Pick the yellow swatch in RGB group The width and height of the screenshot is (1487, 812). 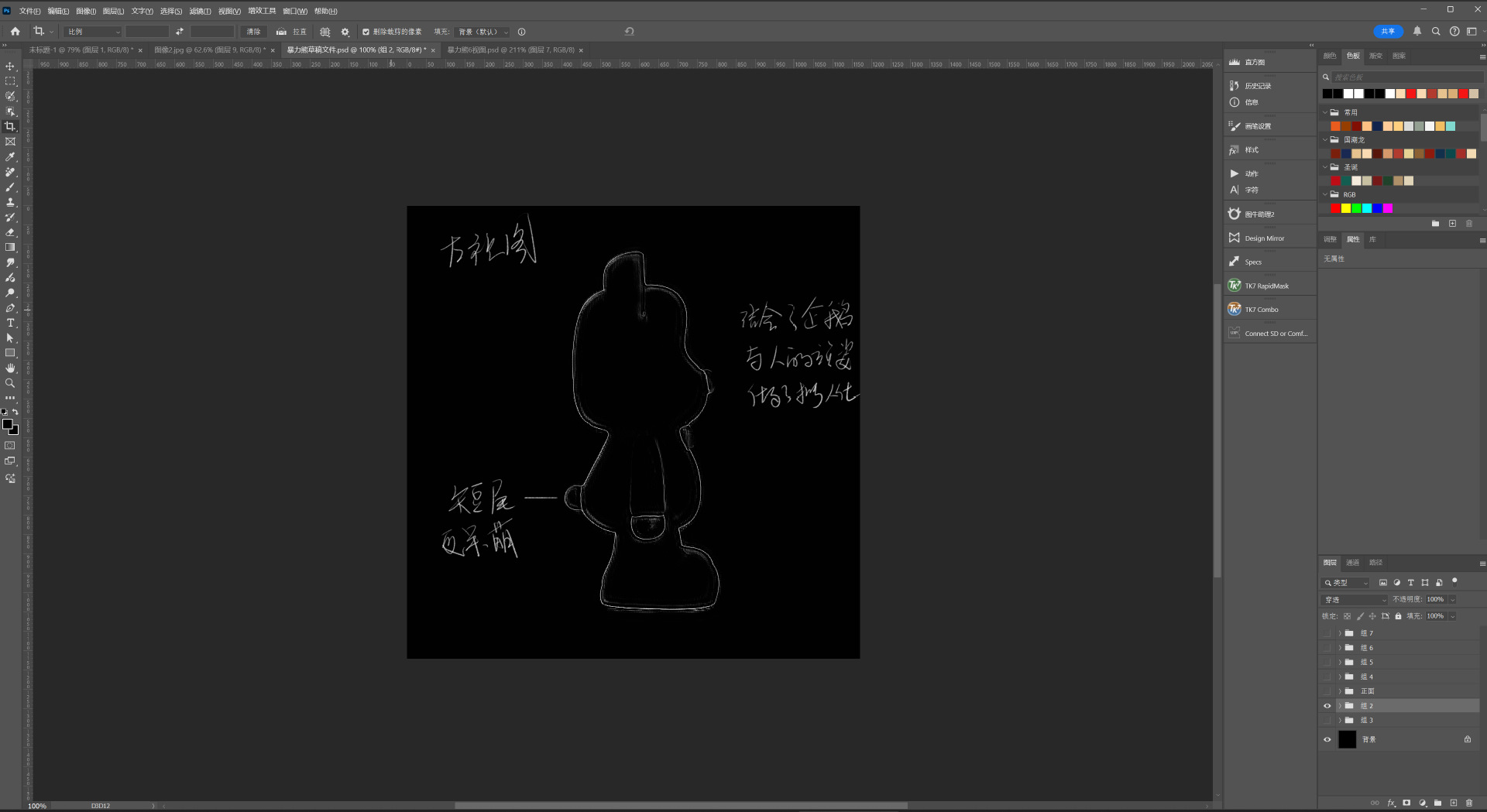pos(1346,208)
